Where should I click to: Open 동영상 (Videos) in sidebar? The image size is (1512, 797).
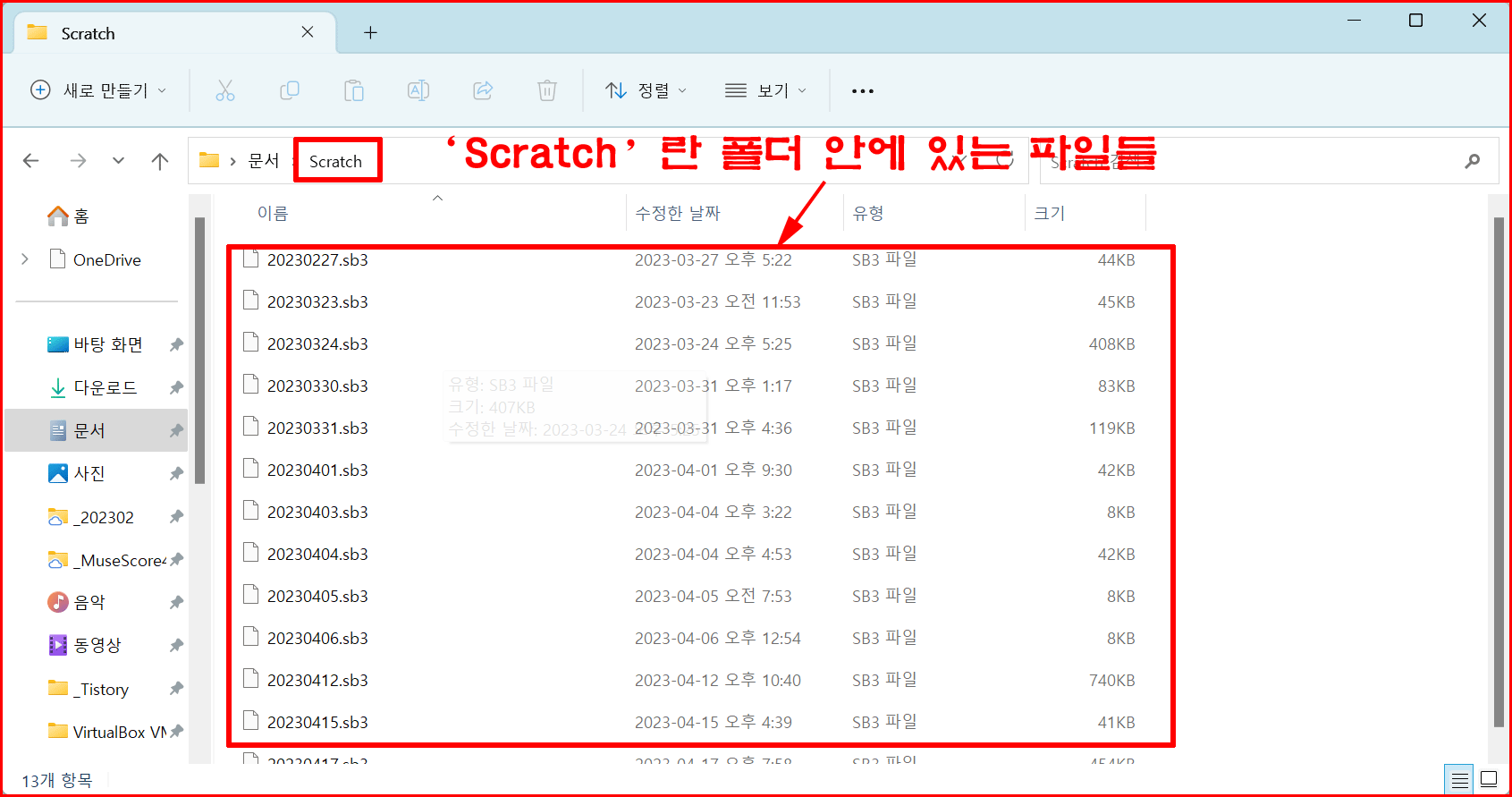pyautogui.click(x=84, y=645)
